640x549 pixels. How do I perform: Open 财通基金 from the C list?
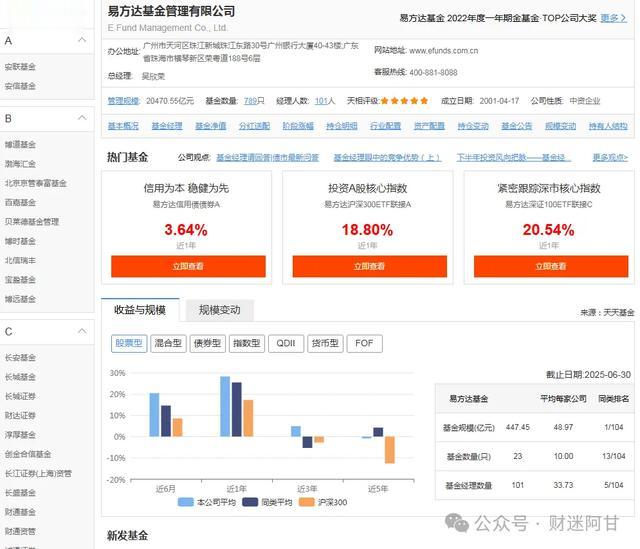pyautogui.click(x=20, y=512)
